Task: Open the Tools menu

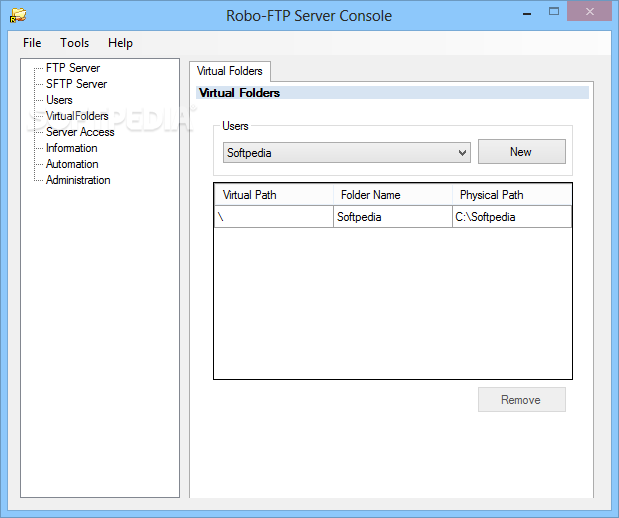Action: coord(75,43)
